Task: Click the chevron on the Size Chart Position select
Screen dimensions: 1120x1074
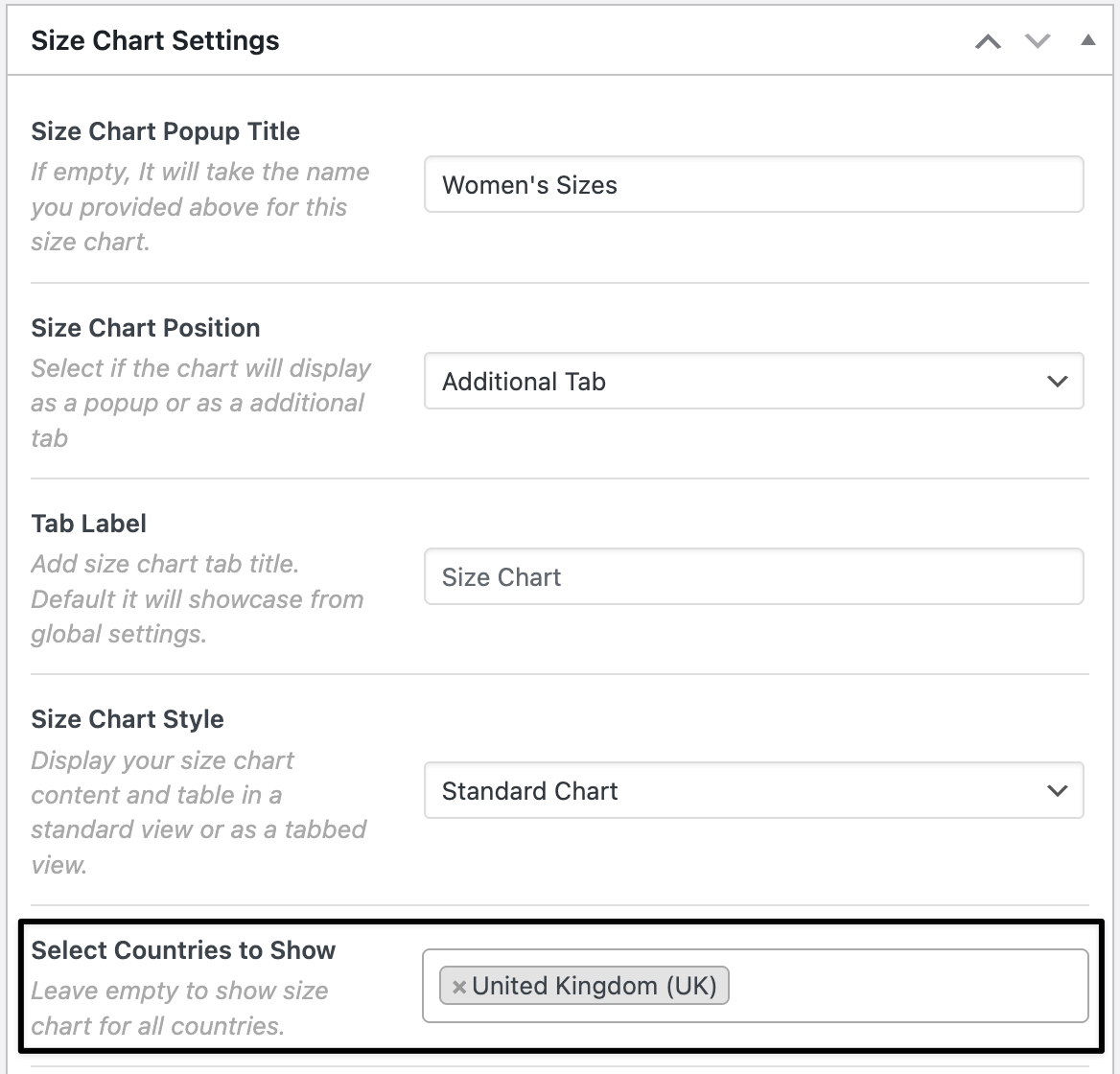Action: (1058, 381)
